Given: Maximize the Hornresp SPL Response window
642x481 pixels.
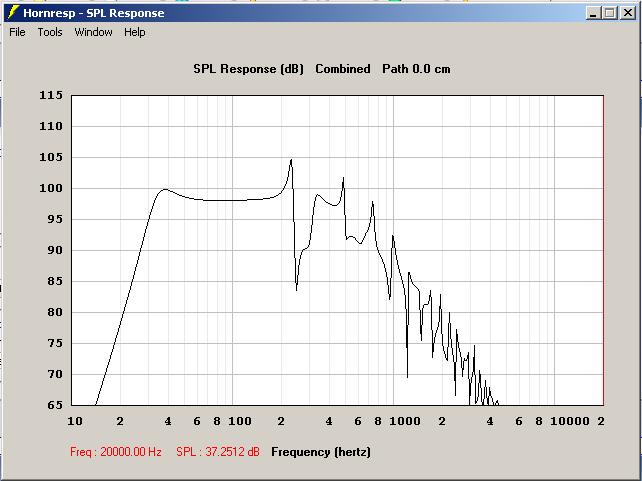Looking at the screenshot, I should click(x=610, y=13).
